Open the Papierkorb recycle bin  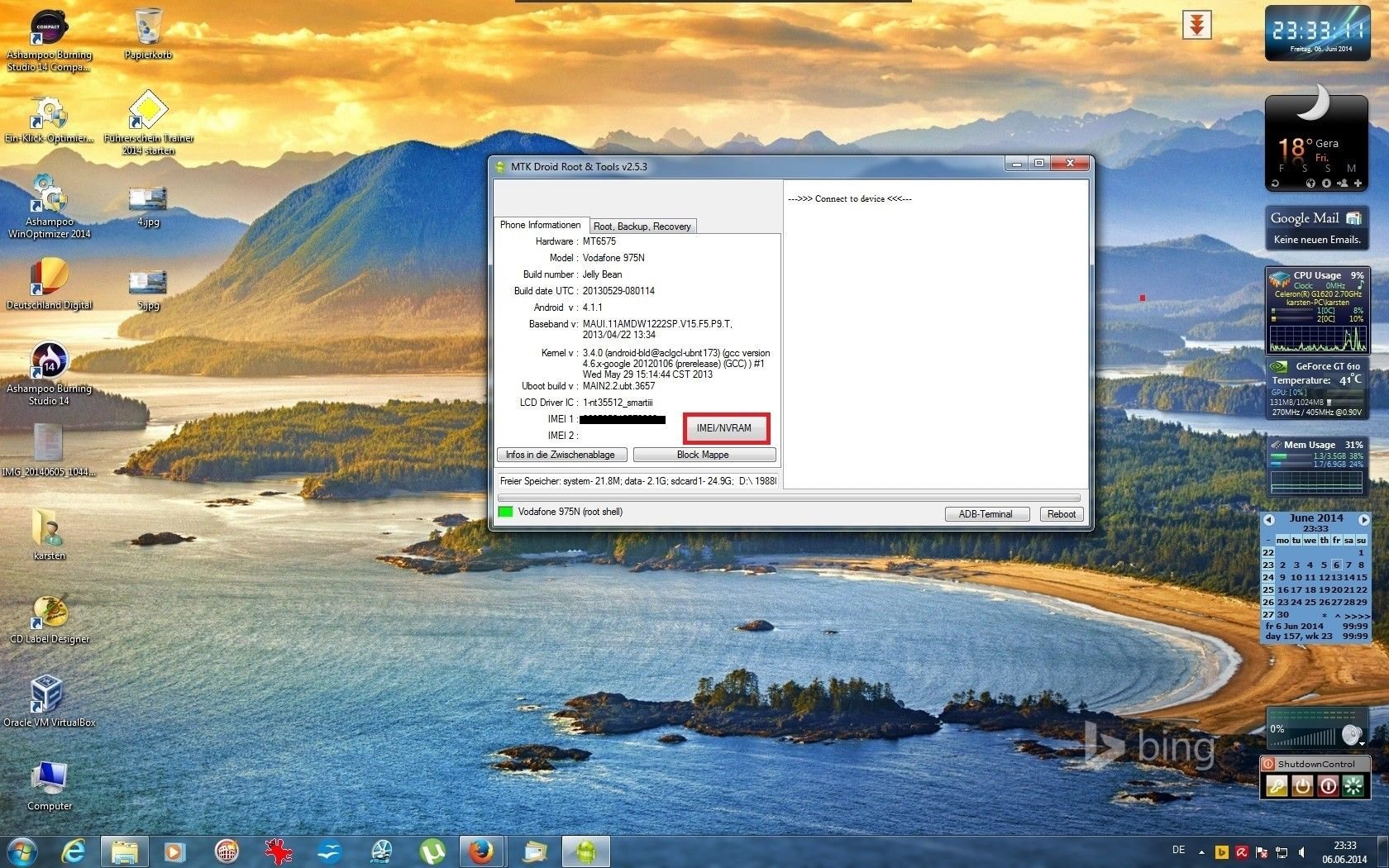point(148,34)
